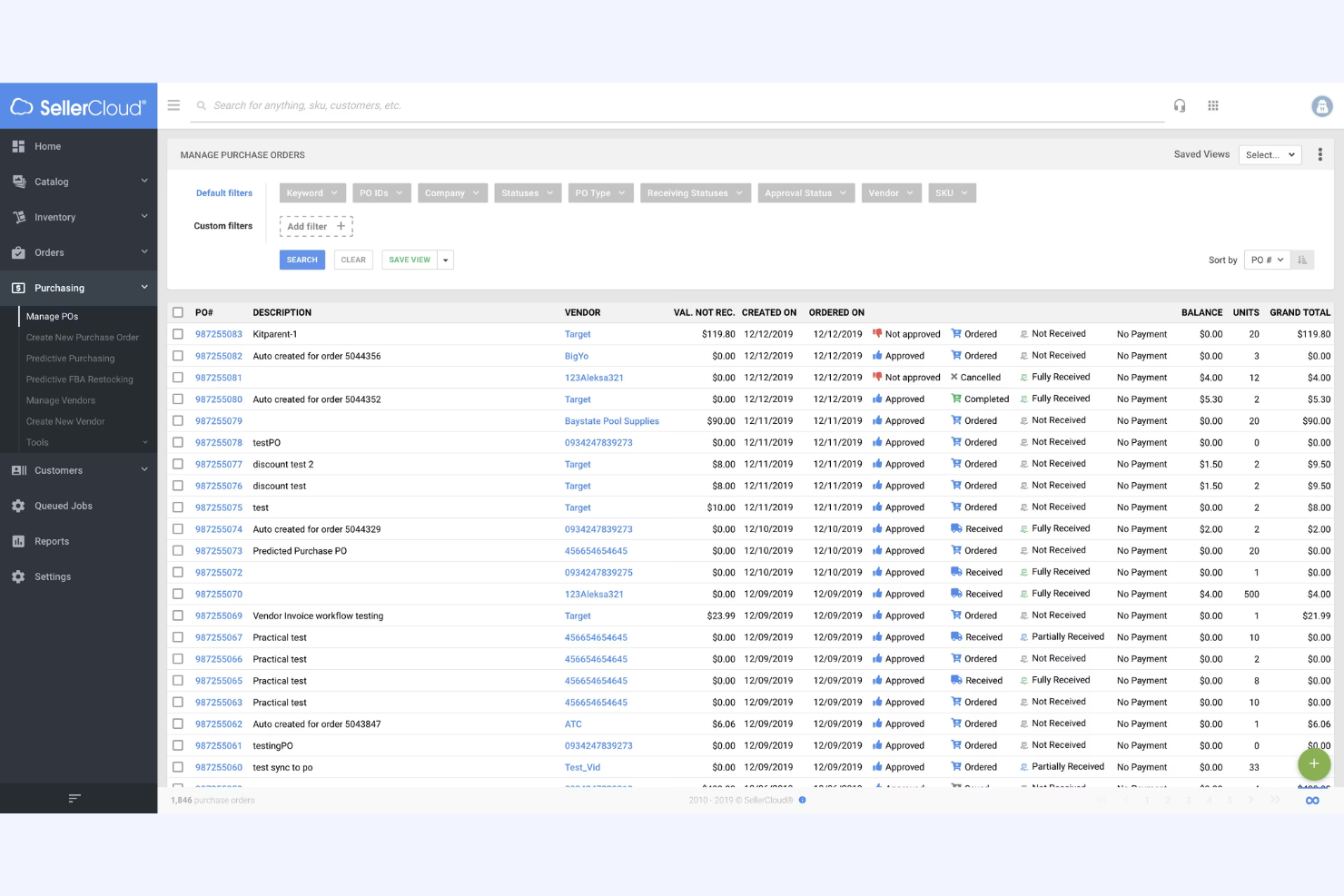Open vendor link Baystate Pool Supplies
The image size is (1344, 896).
click(x=611, y=420)
